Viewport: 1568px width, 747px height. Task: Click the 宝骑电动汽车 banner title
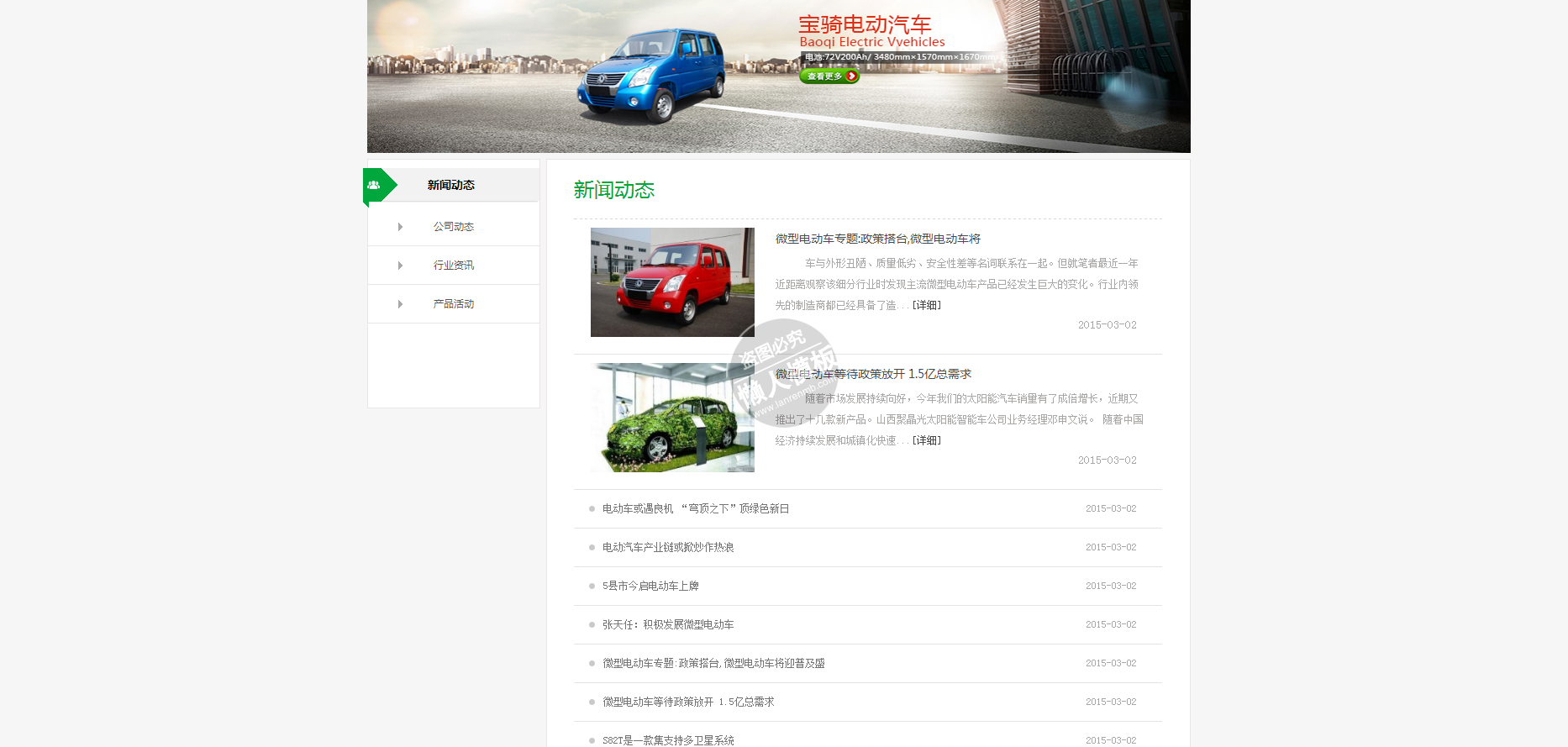pyautogui.click(x=865, y=24)
